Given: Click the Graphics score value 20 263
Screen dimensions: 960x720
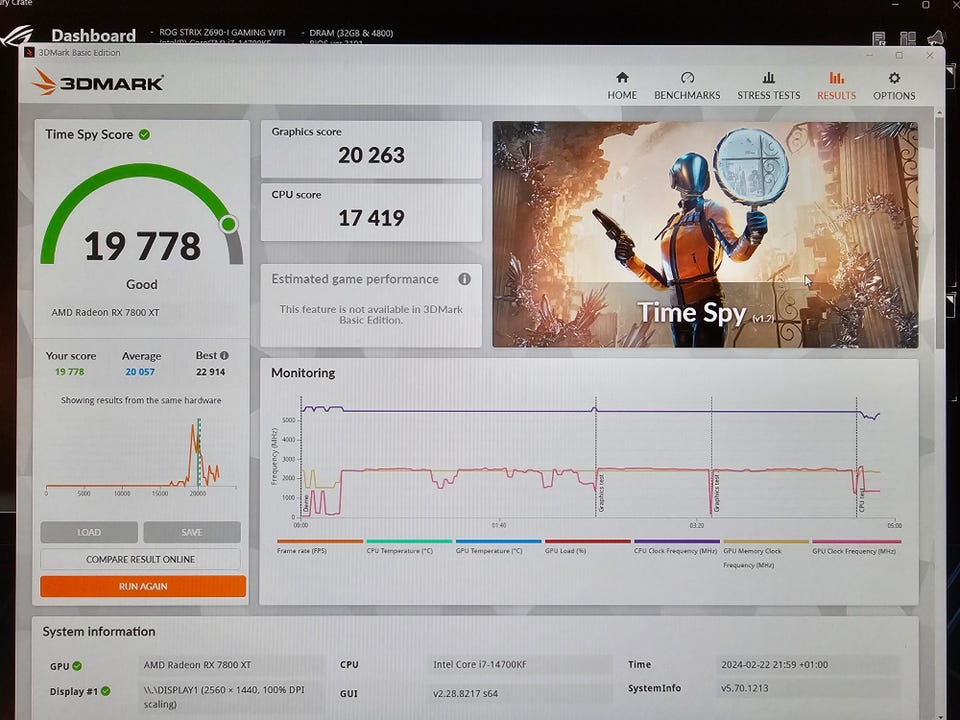Looking at the screenshot, I should click(x=371, y=156).
